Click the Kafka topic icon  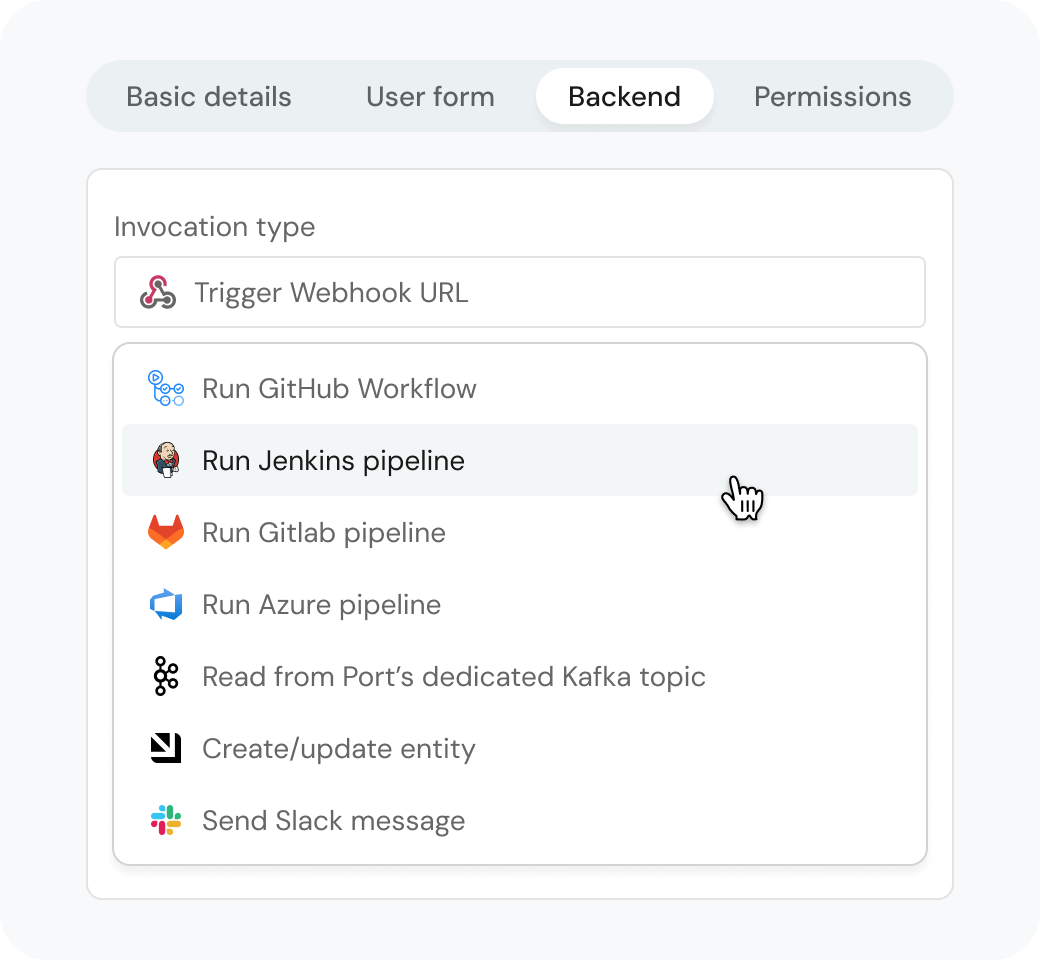(166, 677)
